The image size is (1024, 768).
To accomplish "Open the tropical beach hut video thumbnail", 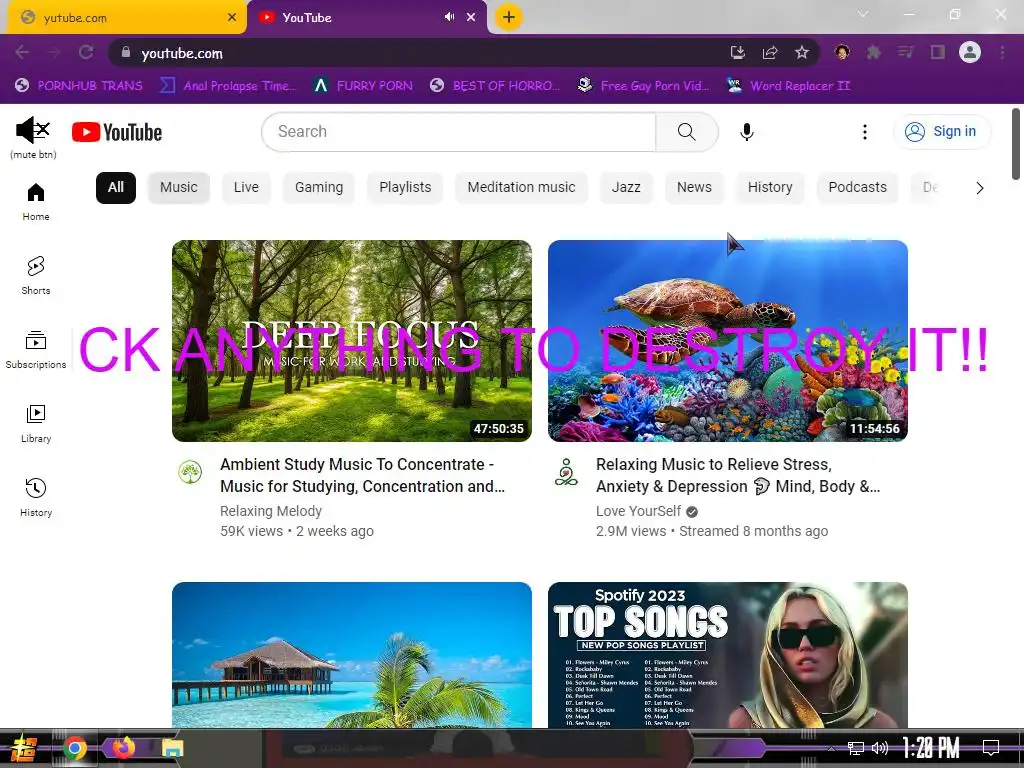I will 352,655.
